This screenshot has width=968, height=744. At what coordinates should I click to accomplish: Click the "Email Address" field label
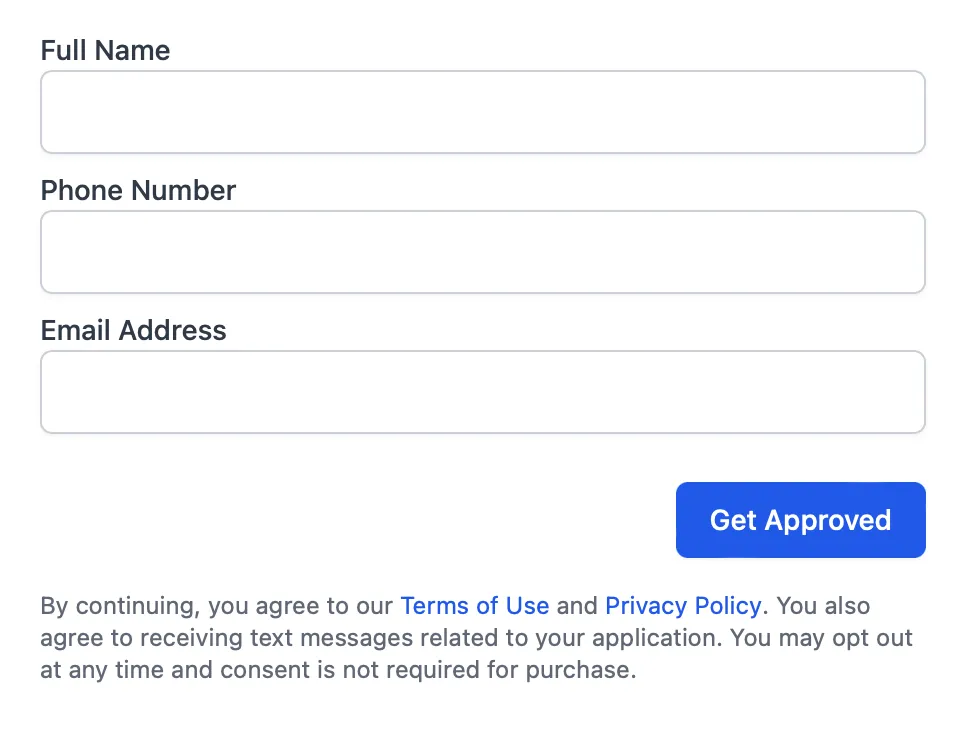[x=133, y=331]
